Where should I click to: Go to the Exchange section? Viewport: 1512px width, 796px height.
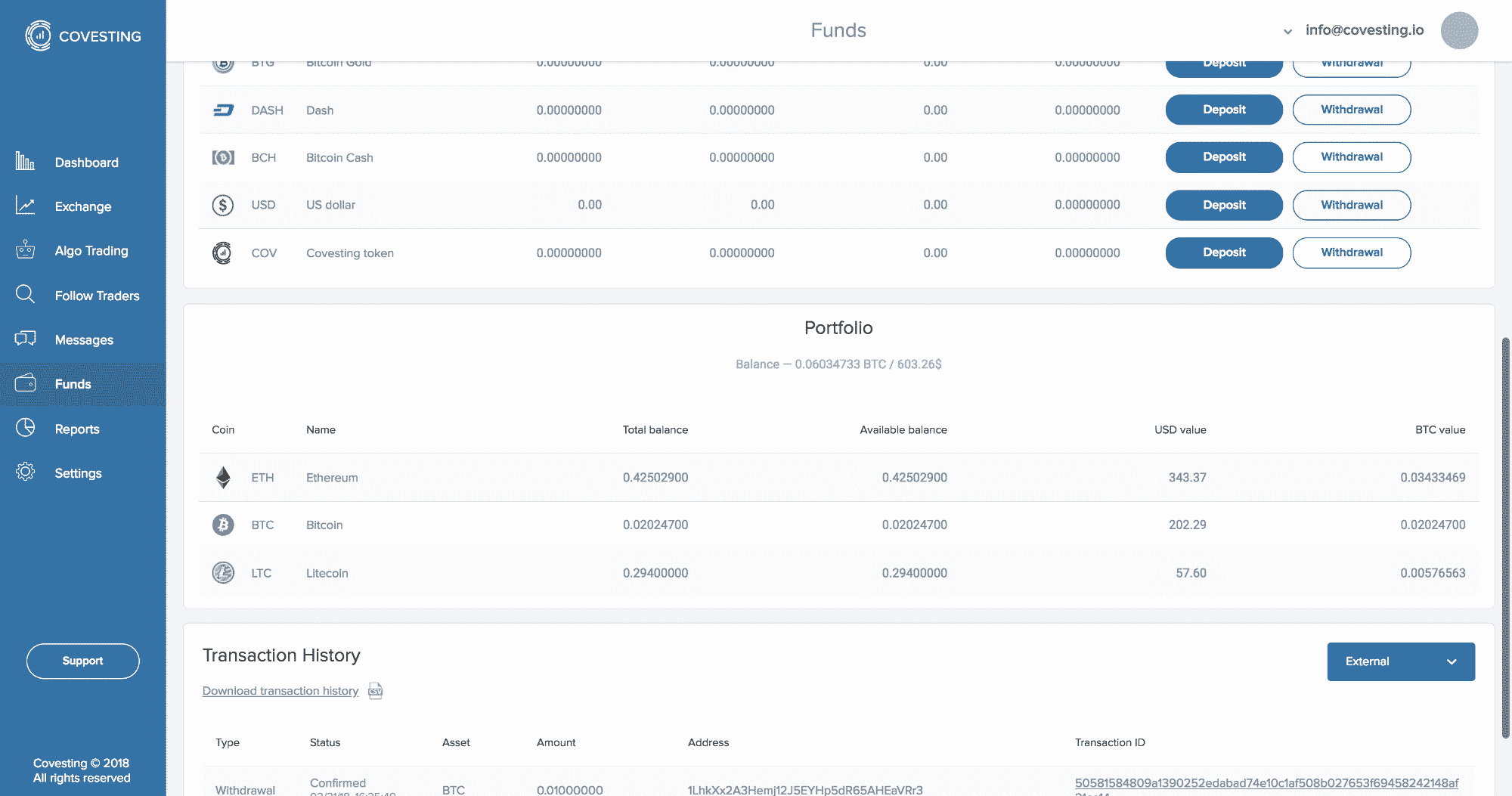tap(82, 206)
